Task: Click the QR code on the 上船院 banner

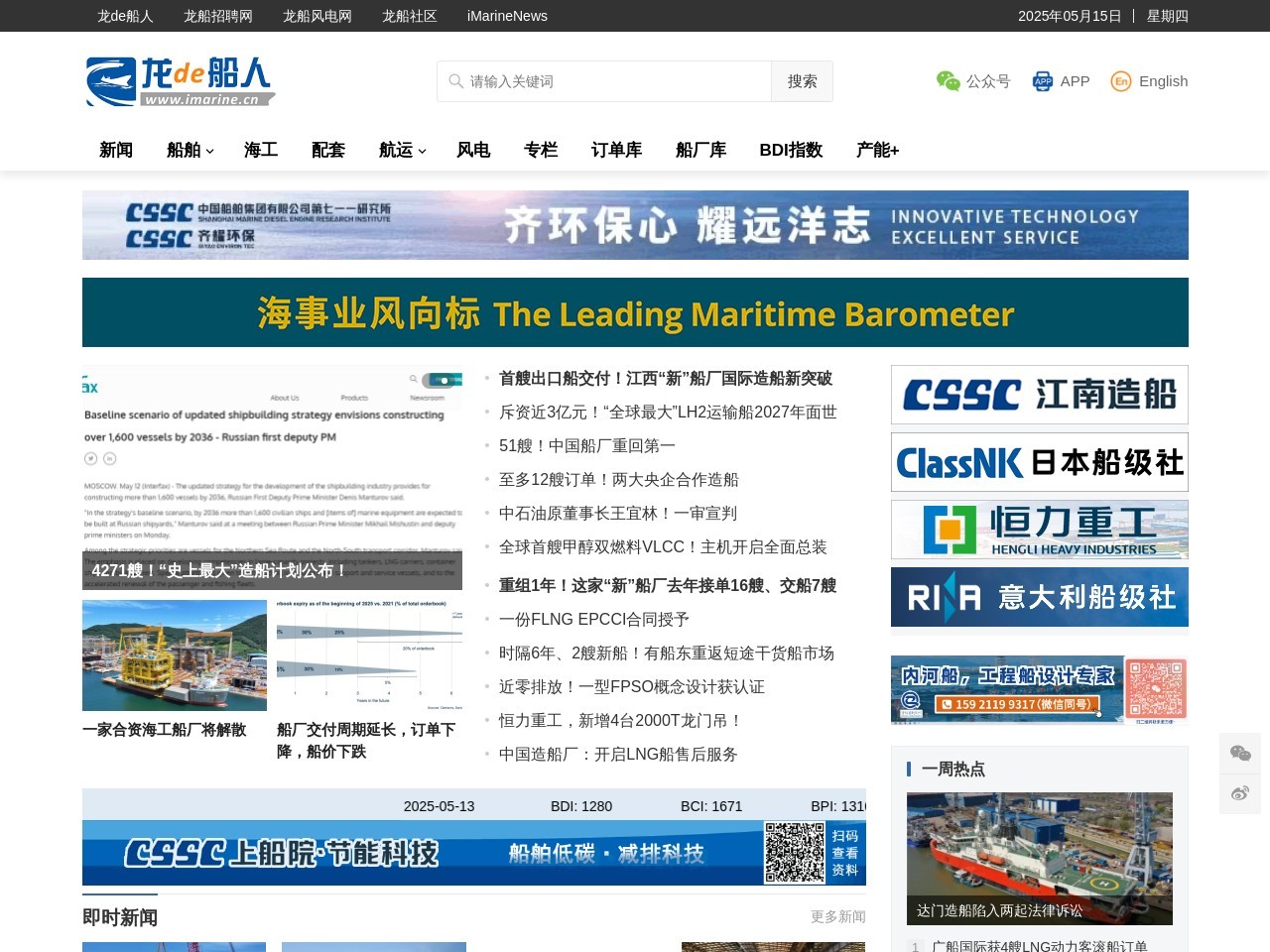Action: pos(795,852)
